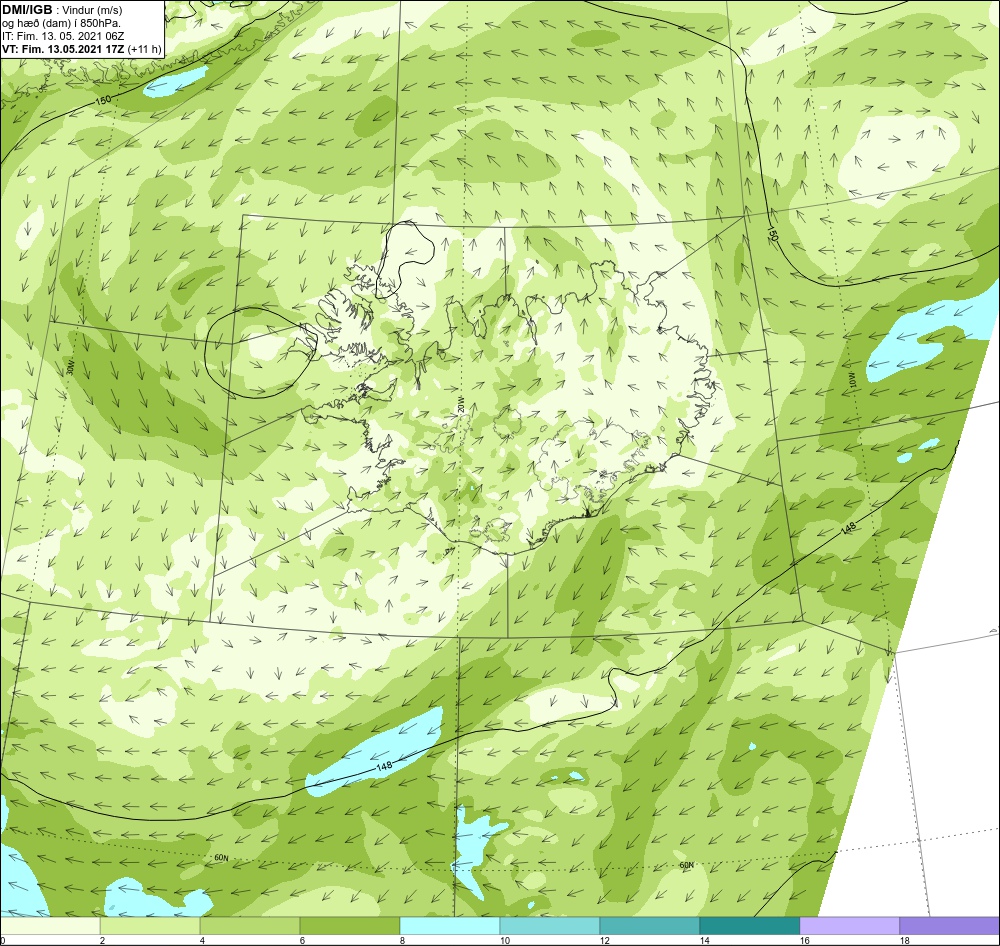Click the legend tick label '16'
Viewport: 1000px width, 946px height.
804,940
